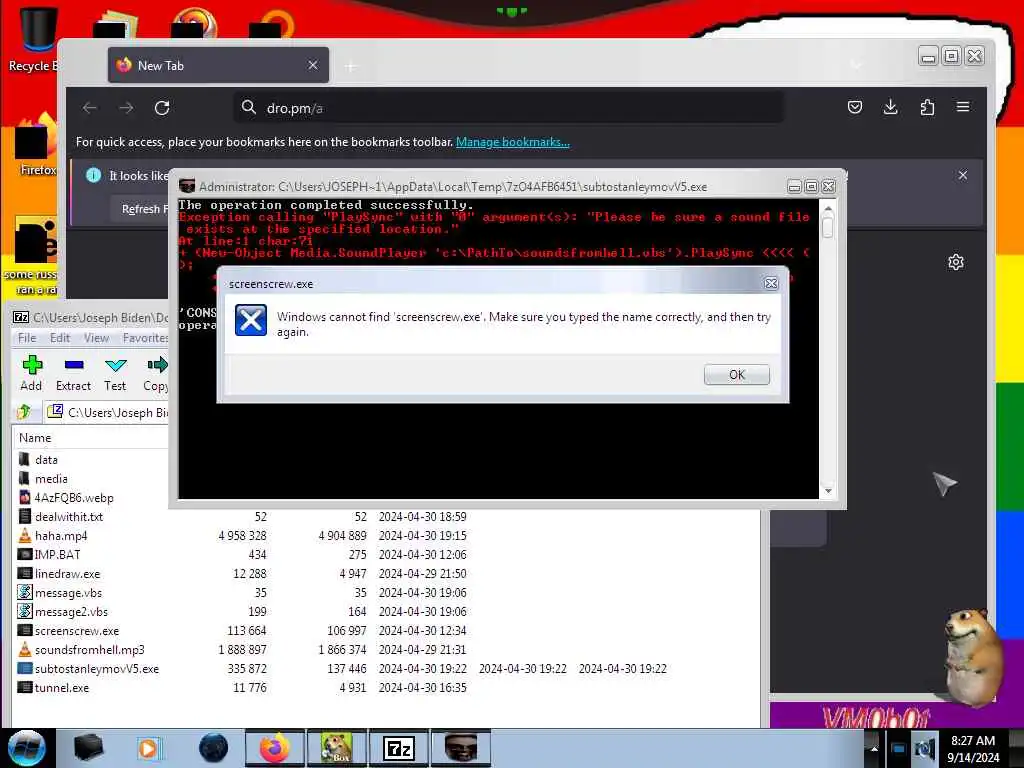
Task: Click the dro.pm/a address bar
Action: click(x=509, y=108)
